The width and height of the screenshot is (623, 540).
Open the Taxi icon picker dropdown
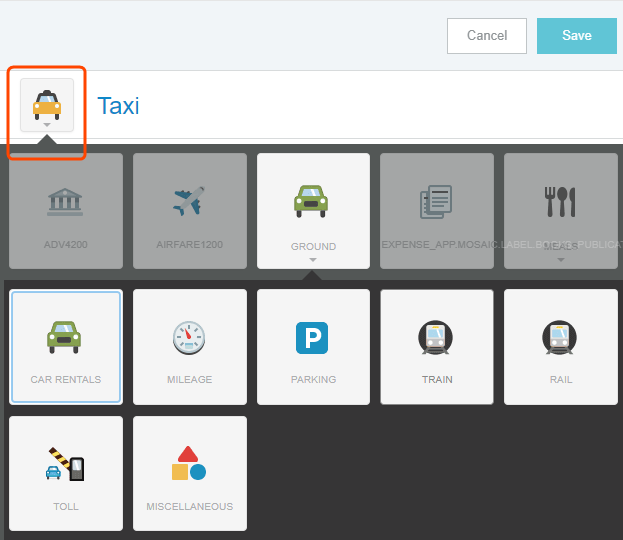pyautogui.click(x=47, y=105)
